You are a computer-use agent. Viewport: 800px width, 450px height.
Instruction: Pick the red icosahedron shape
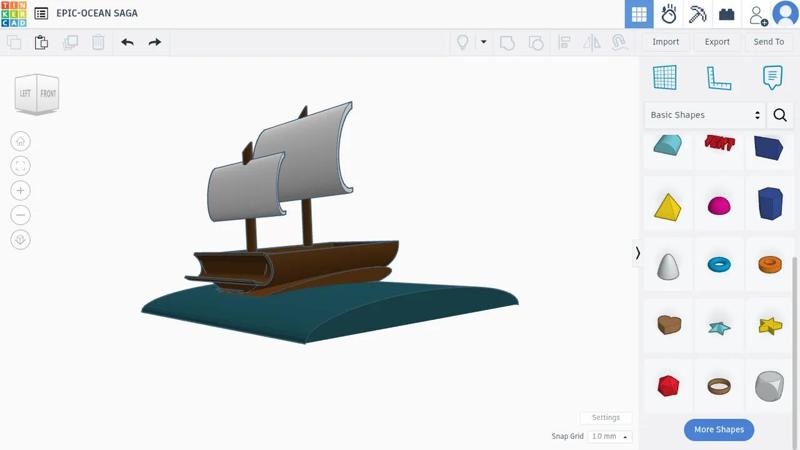[668, 386]
